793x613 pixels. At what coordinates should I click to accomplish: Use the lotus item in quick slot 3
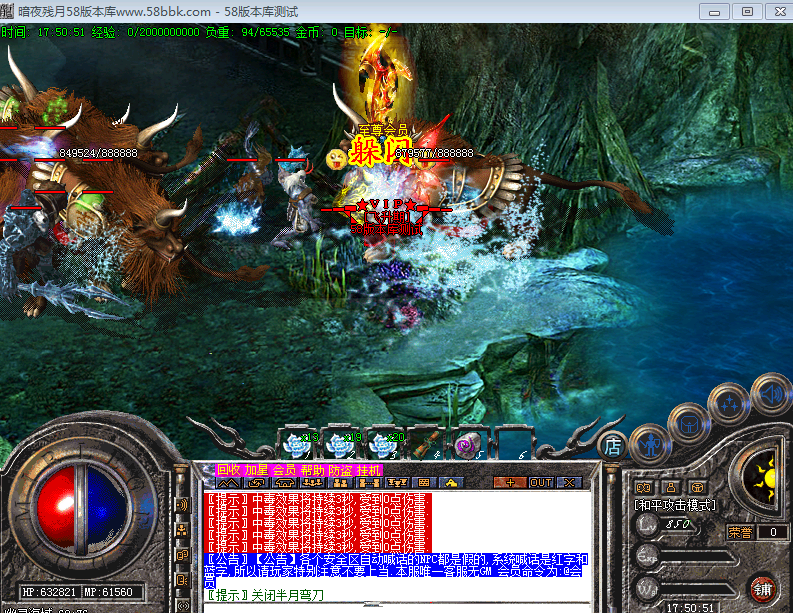pos(383,445)
